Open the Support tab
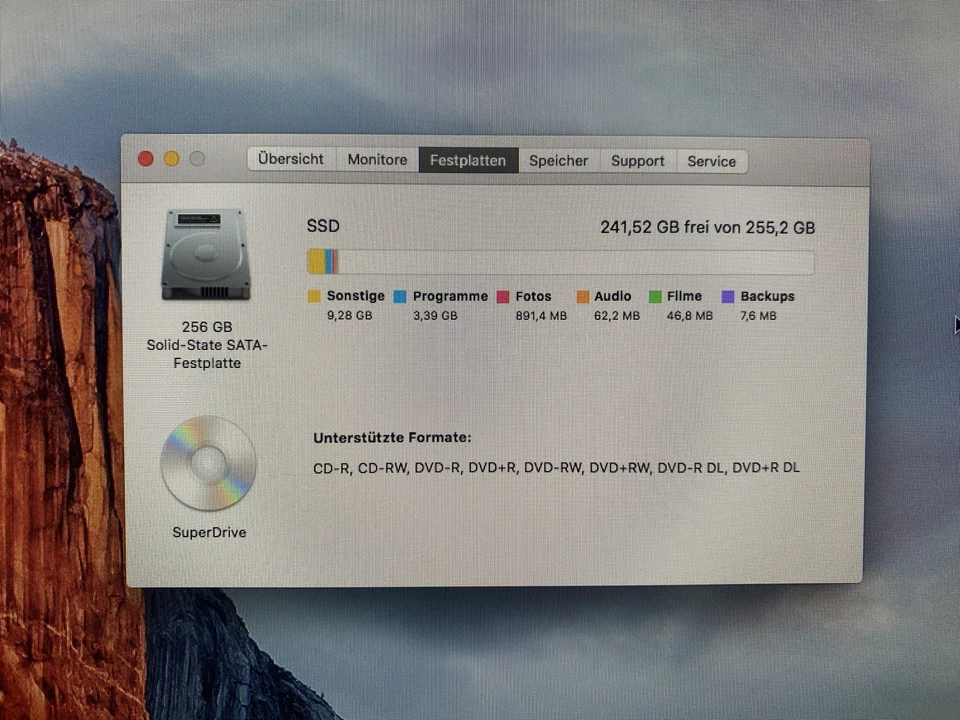Viewport: 960px width, 720px height. (x=637, y=160)
